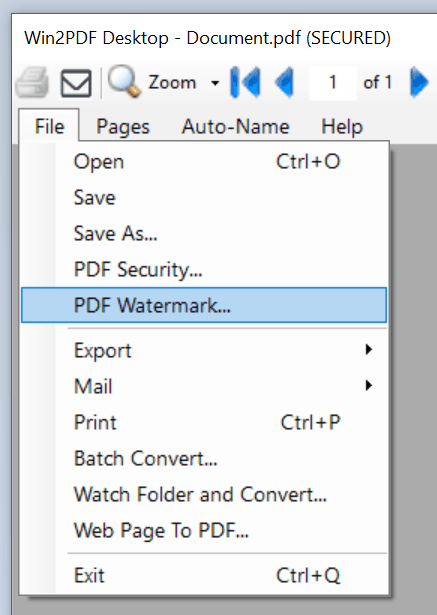Expand the Export submenu
The height and width of the screenshot is (615, 437).
[x=204, y=350]
